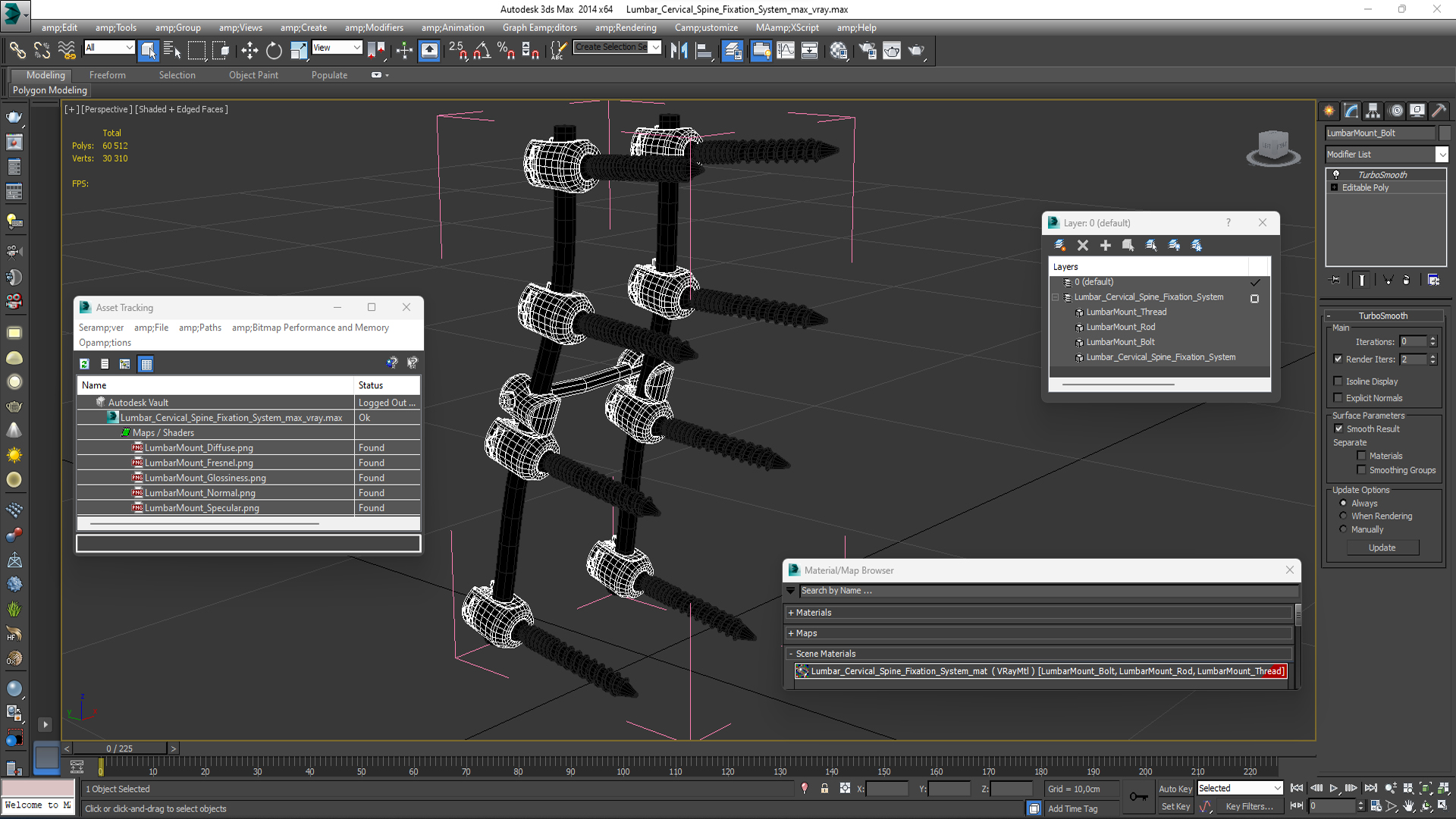Screen dimensions: 1456x819
Task: Open the View reference coordinate dropdown
Action: point(337,47)
